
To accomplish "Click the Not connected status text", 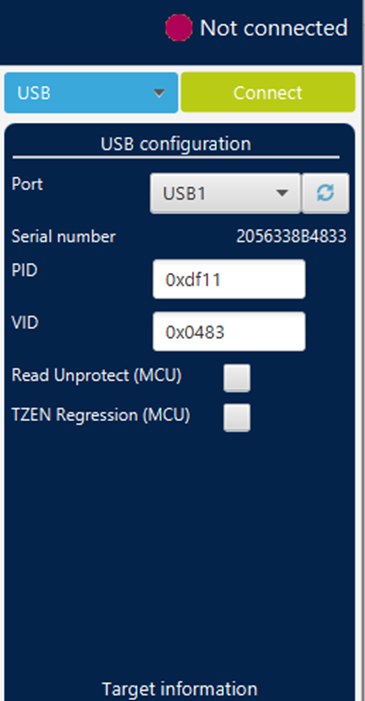I will click(x=274, y=28).
